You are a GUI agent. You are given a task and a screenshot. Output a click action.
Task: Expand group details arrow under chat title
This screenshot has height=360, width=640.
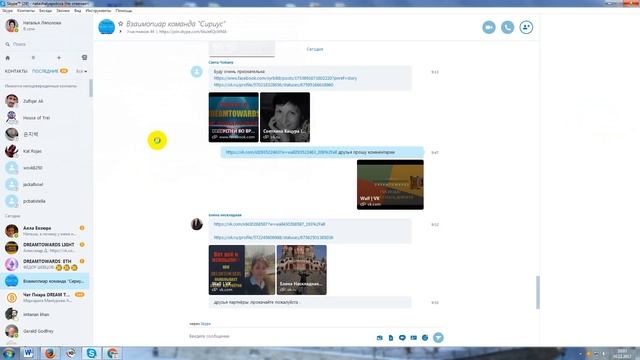pos(120,31)
